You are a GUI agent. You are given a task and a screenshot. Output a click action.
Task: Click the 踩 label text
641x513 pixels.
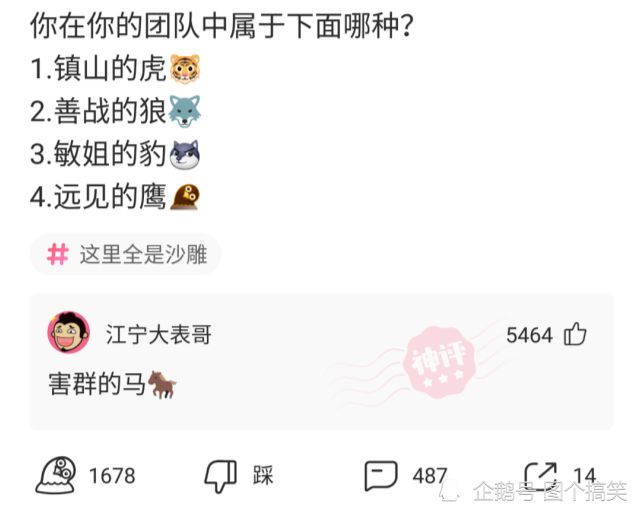click(263, 475)
